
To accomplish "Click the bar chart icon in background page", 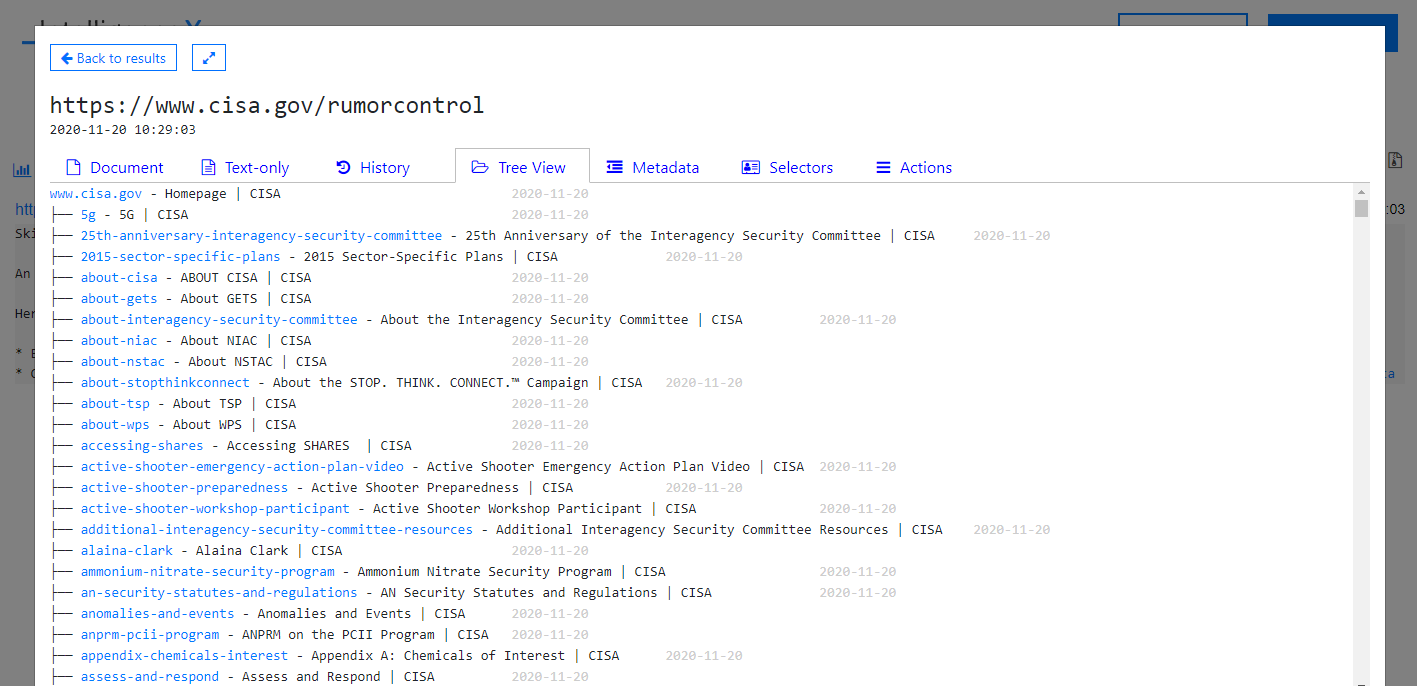I will tap(21, 170).
